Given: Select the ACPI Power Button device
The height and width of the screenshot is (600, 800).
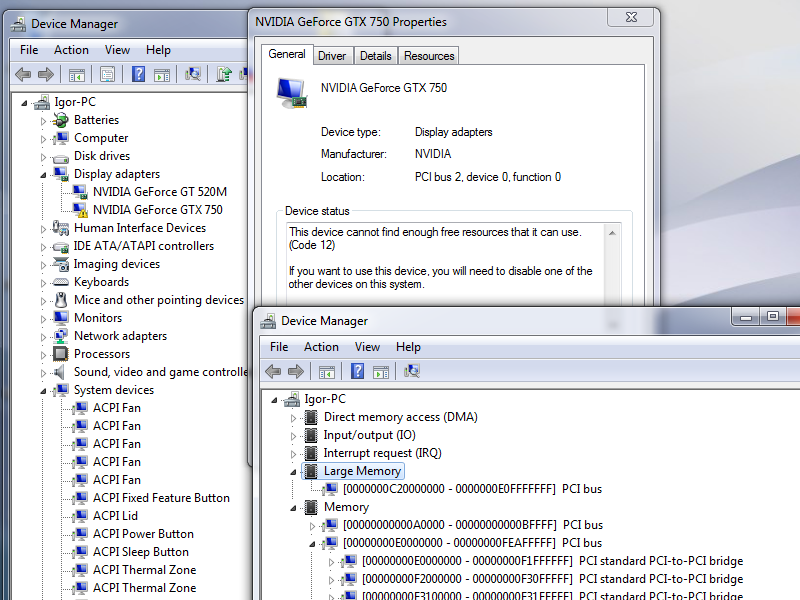Looking at the screenshot, I should [143, 534].
